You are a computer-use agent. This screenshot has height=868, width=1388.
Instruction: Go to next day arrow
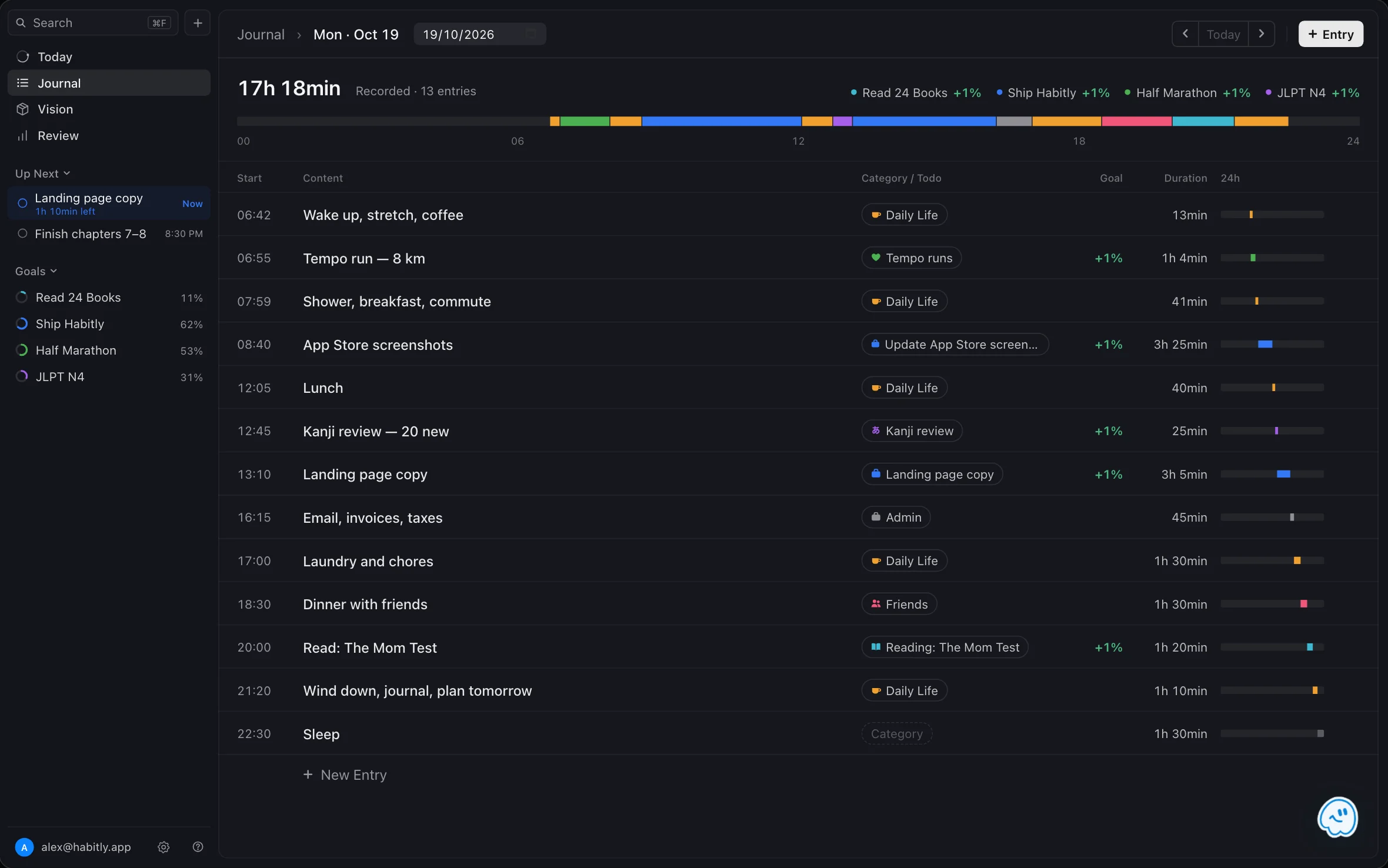coord(1262,34)
